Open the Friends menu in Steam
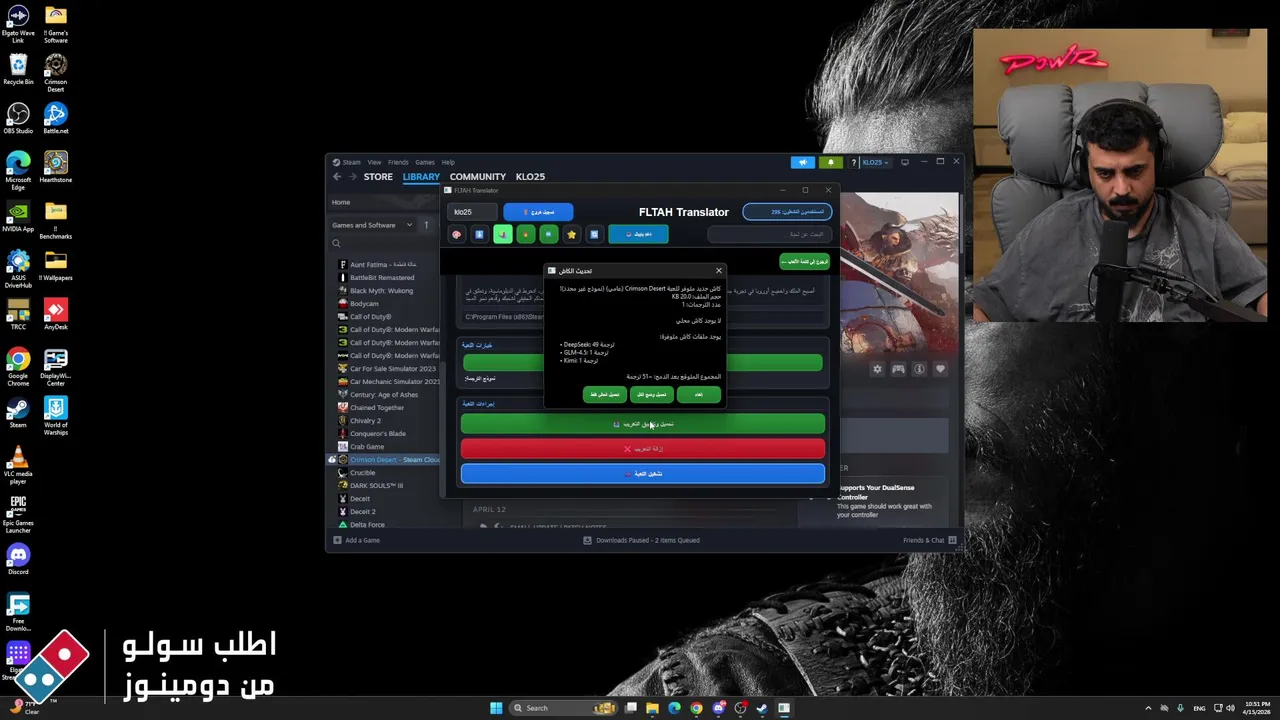The image size is (1280, 720). click(x=398, y=162)
